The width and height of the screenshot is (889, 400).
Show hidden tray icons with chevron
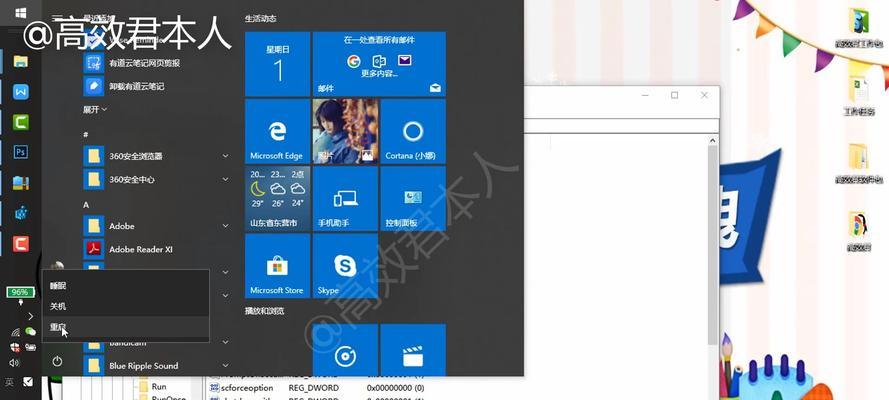(x=31, y=316)
